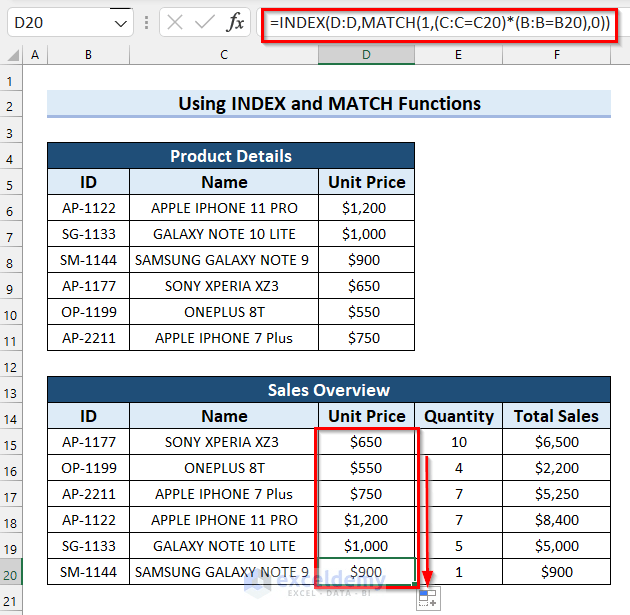Image resolution: width=630 pixels, height=615 pixels.
Task: Click the Cancel X formula icon
Action: 175,22
